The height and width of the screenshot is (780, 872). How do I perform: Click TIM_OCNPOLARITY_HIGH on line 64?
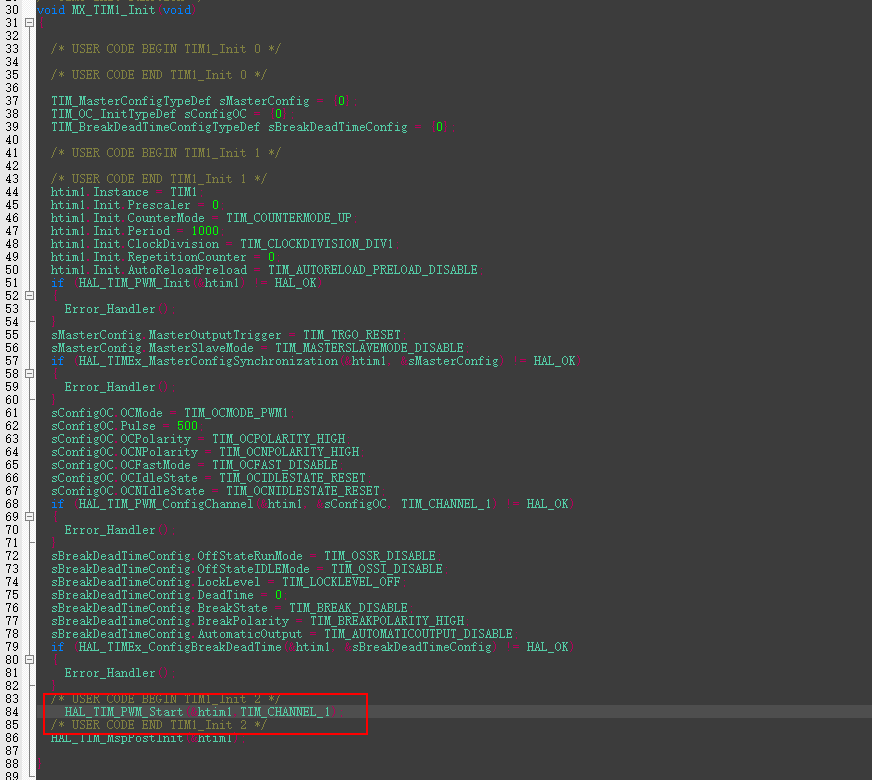pos(289,452)
